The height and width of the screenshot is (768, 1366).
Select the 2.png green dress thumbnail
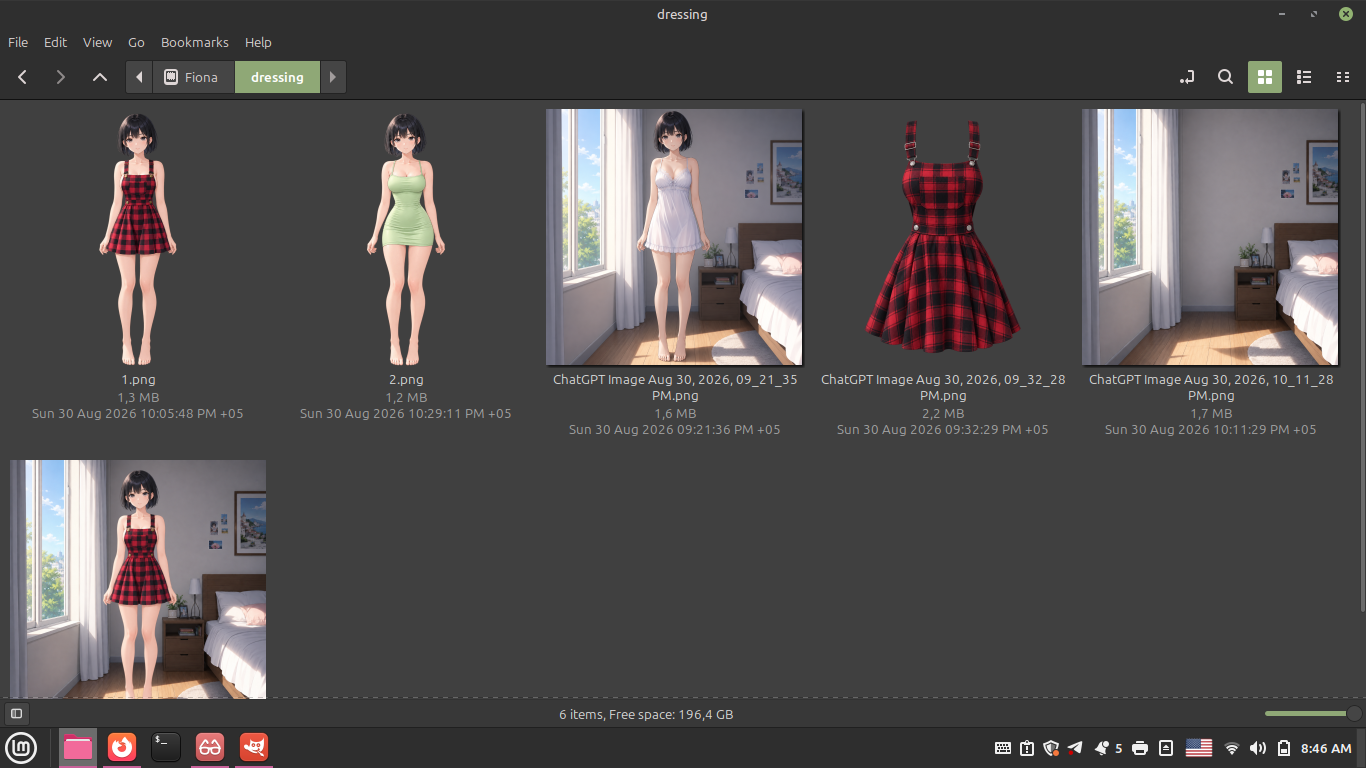tap(406, 238)
